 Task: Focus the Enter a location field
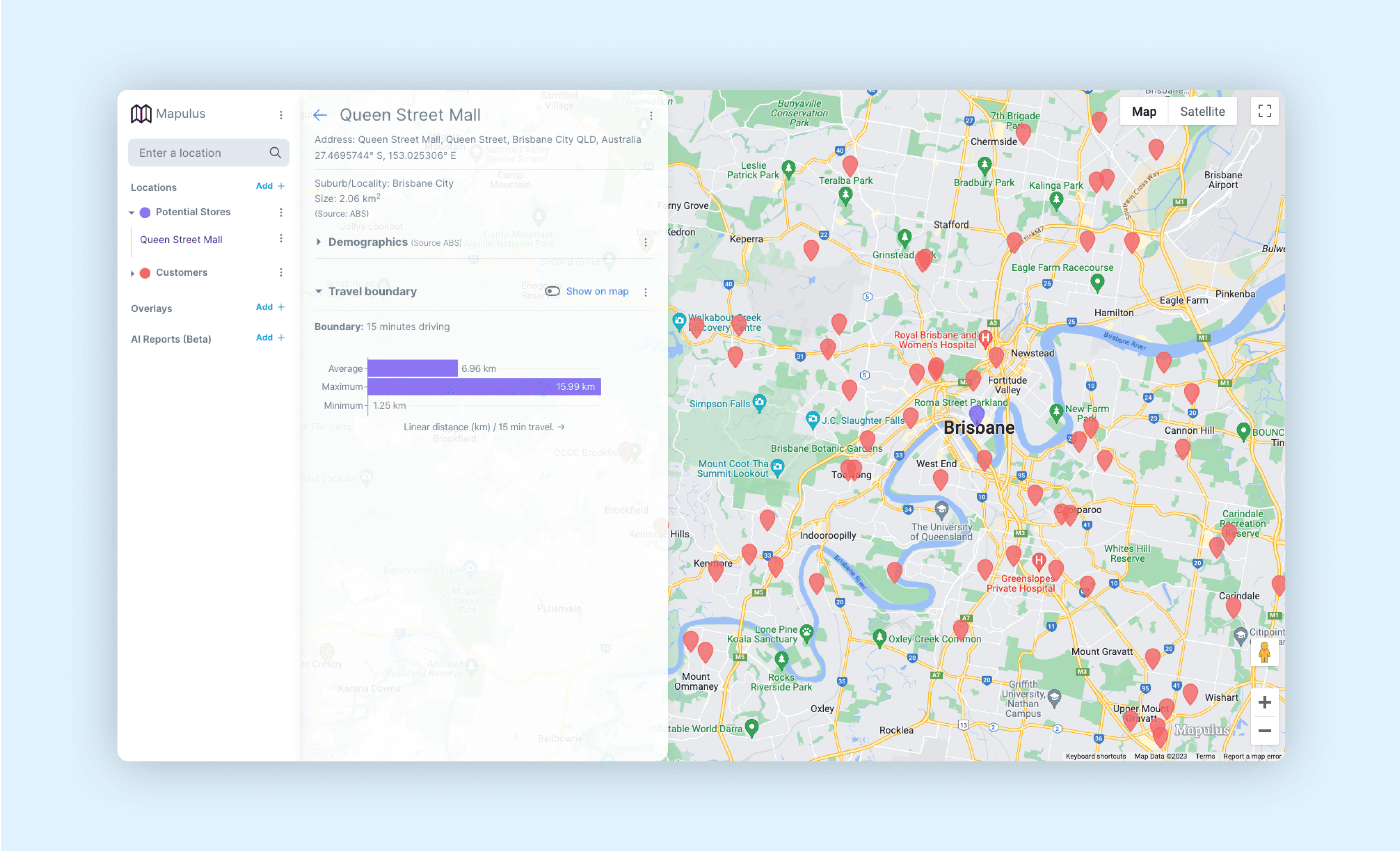click(x=209, y=153)
